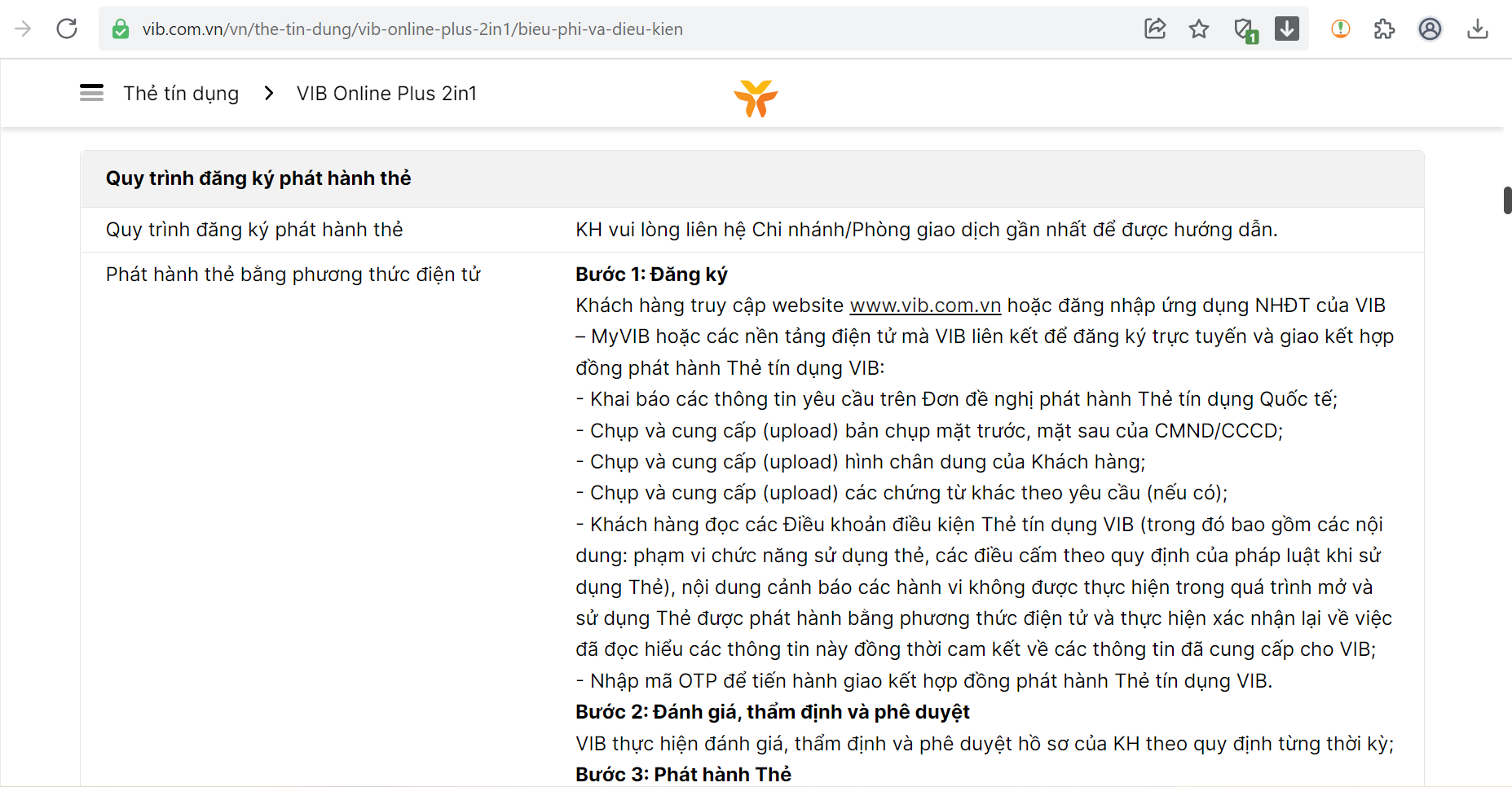Open the browser profile avatar
The width and height of the screenshot is (1512, 787).
tap(1430, 29)
